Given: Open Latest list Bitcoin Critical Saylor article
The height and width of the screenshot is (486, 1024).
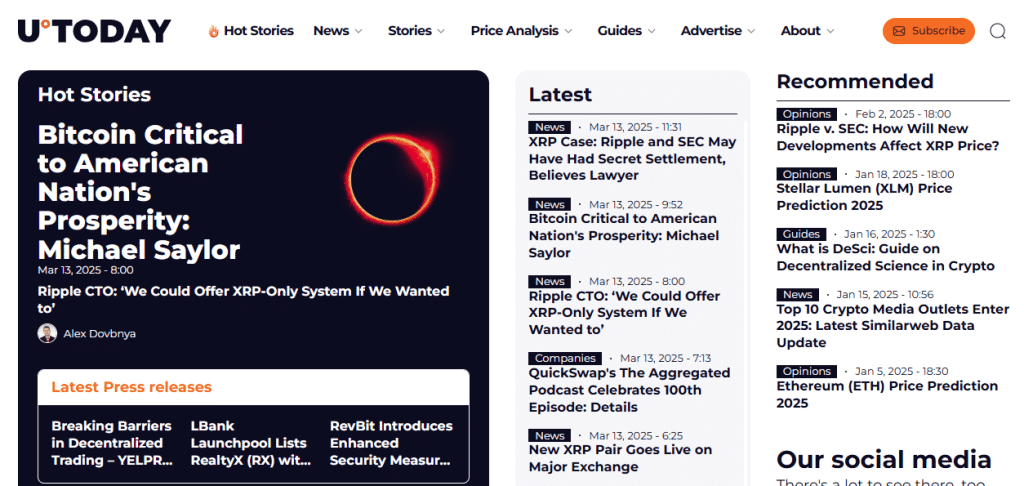Looking at the screenshot, I should tap(624, 236).
